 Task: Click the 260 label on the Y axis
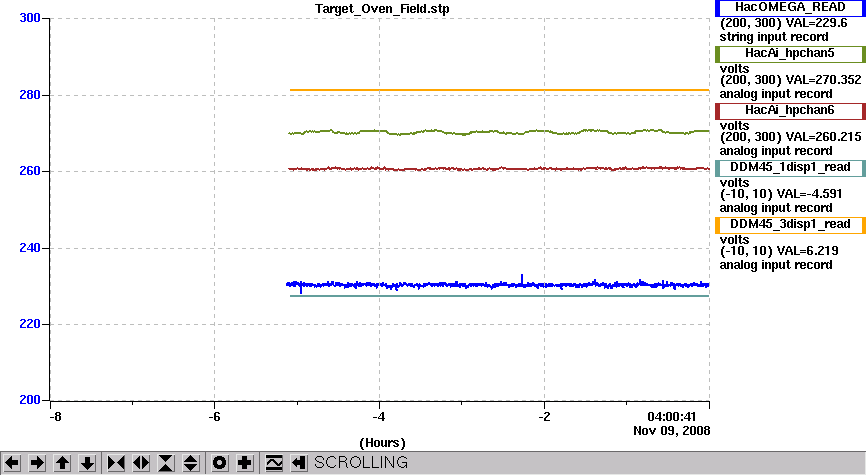[x=30, y=171]
